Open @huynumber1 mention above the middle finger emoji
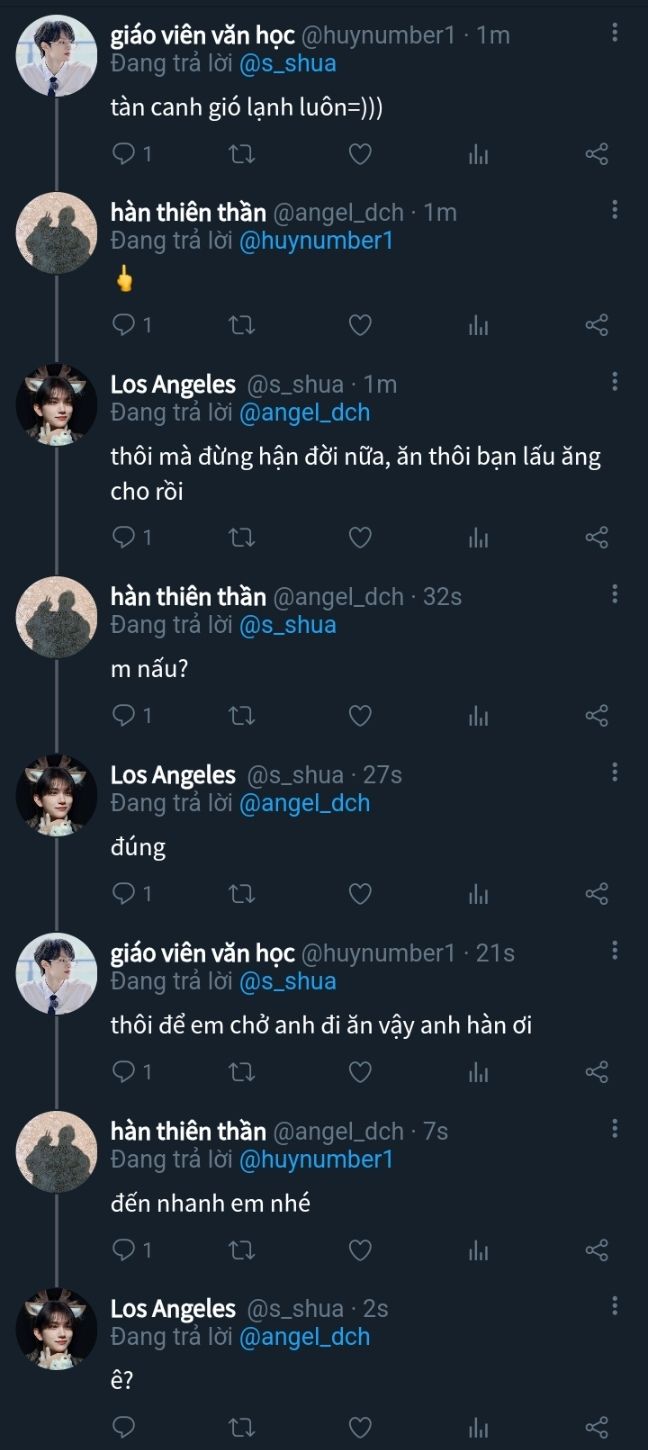The height and width of the screenshot is (1450, 648). click(316, 241)
